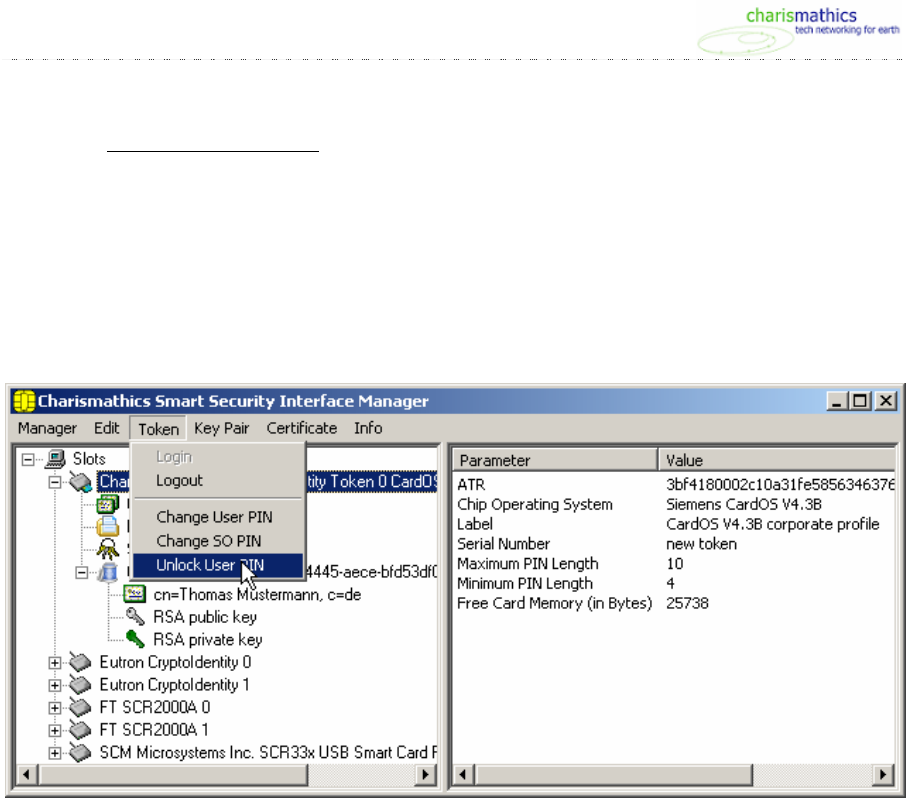Click the Value column header
Image resolution: width=906 pixels, height=798 pixels.
777,461
